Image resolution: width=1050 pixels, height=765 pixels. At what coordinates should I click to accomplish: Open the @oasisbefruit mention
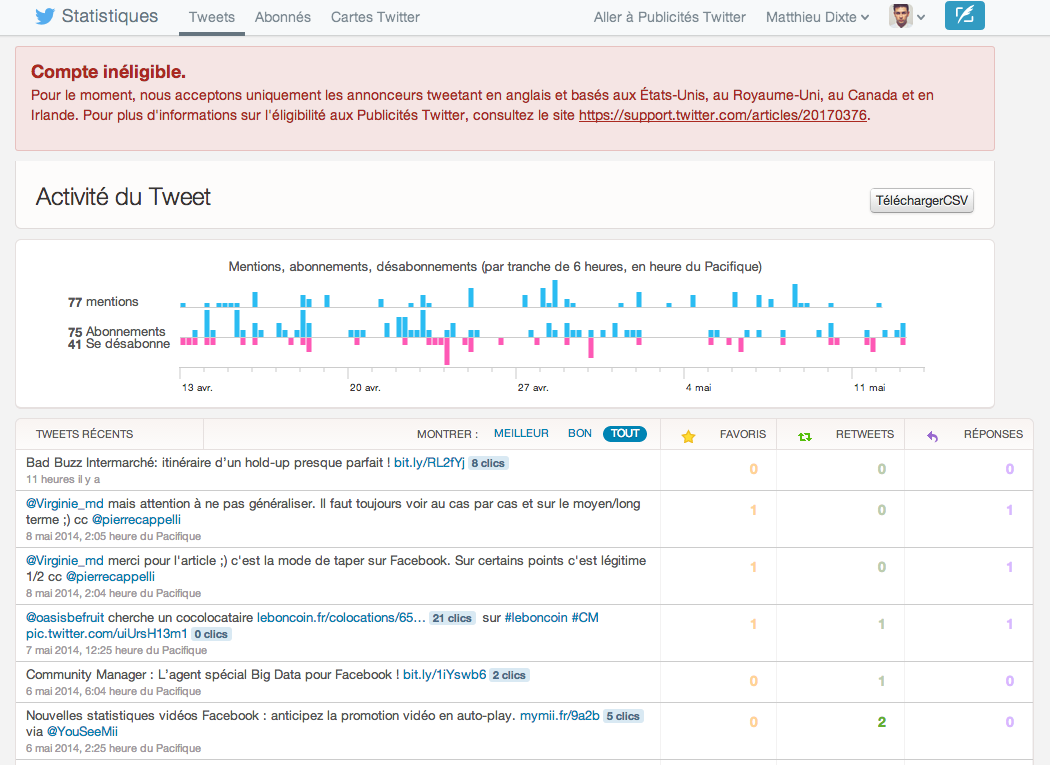pos(65,618)
